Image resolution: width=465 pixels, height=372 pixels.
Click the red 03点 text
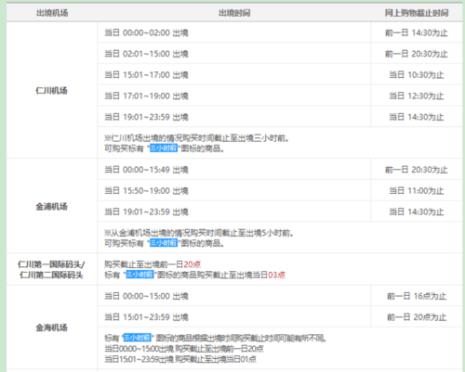pyautogui.click(x=277, y=275)
